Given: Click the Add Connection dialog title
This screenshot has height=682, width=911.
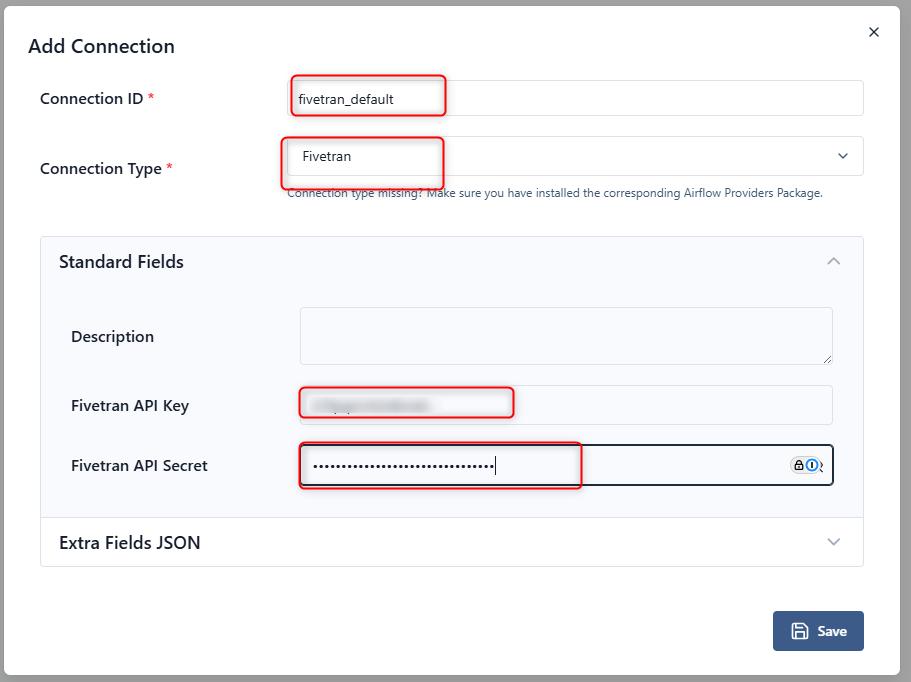Looking at the screenshot, I should coord(101,46).
